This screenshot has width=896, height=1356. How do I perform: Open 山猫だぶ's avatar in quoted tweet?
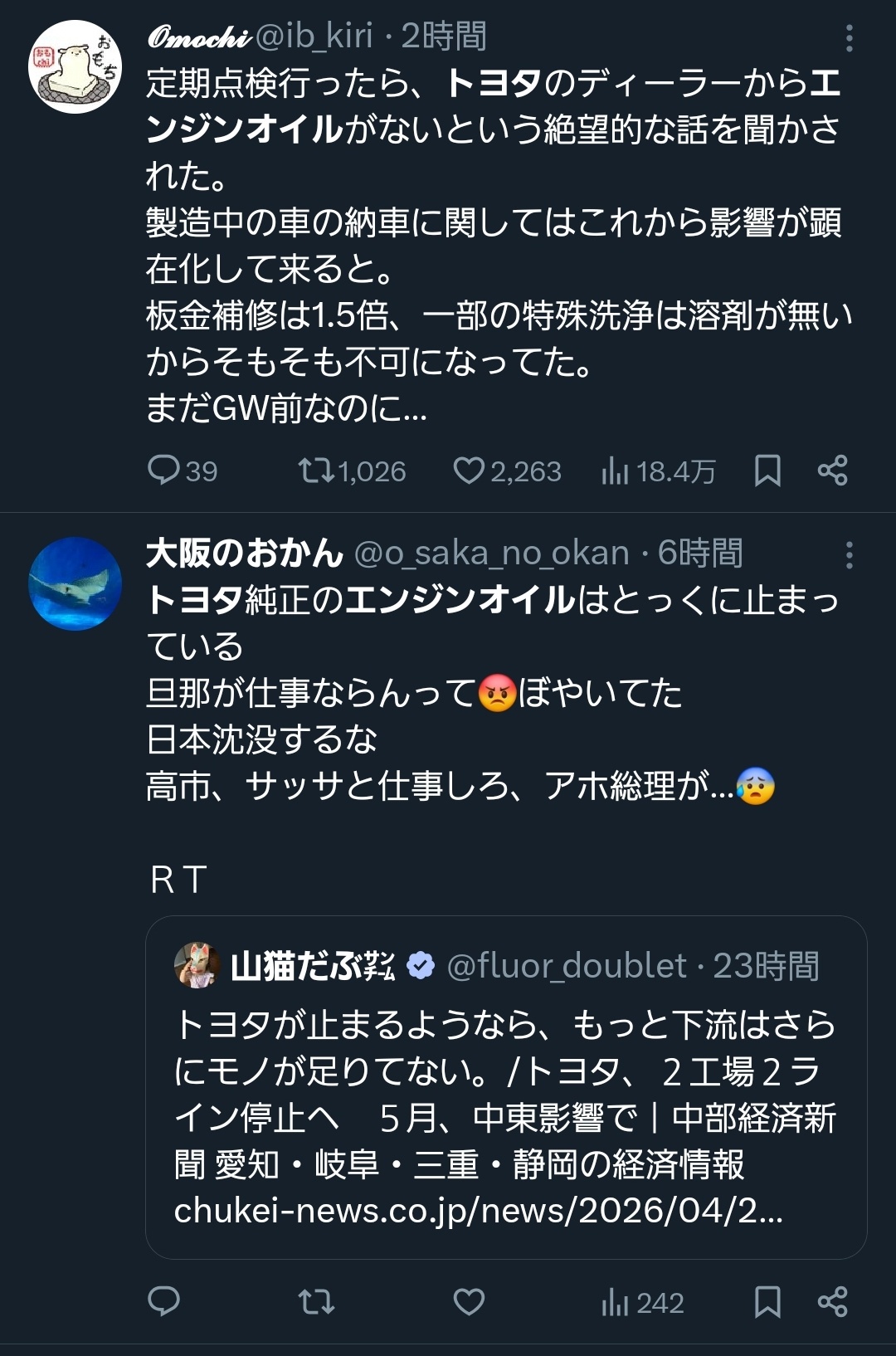point(197,965)
